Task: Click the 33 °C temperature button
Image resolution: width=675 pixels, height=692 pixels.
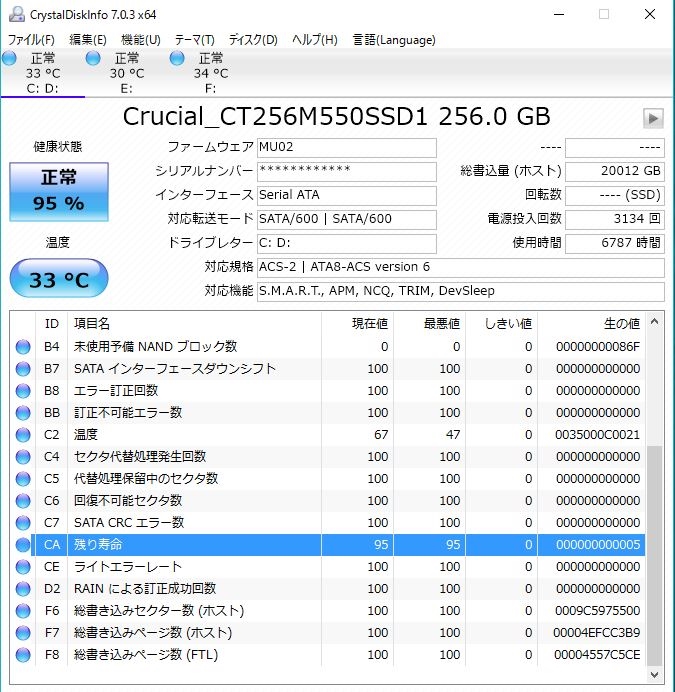Action: pos(59,279)
